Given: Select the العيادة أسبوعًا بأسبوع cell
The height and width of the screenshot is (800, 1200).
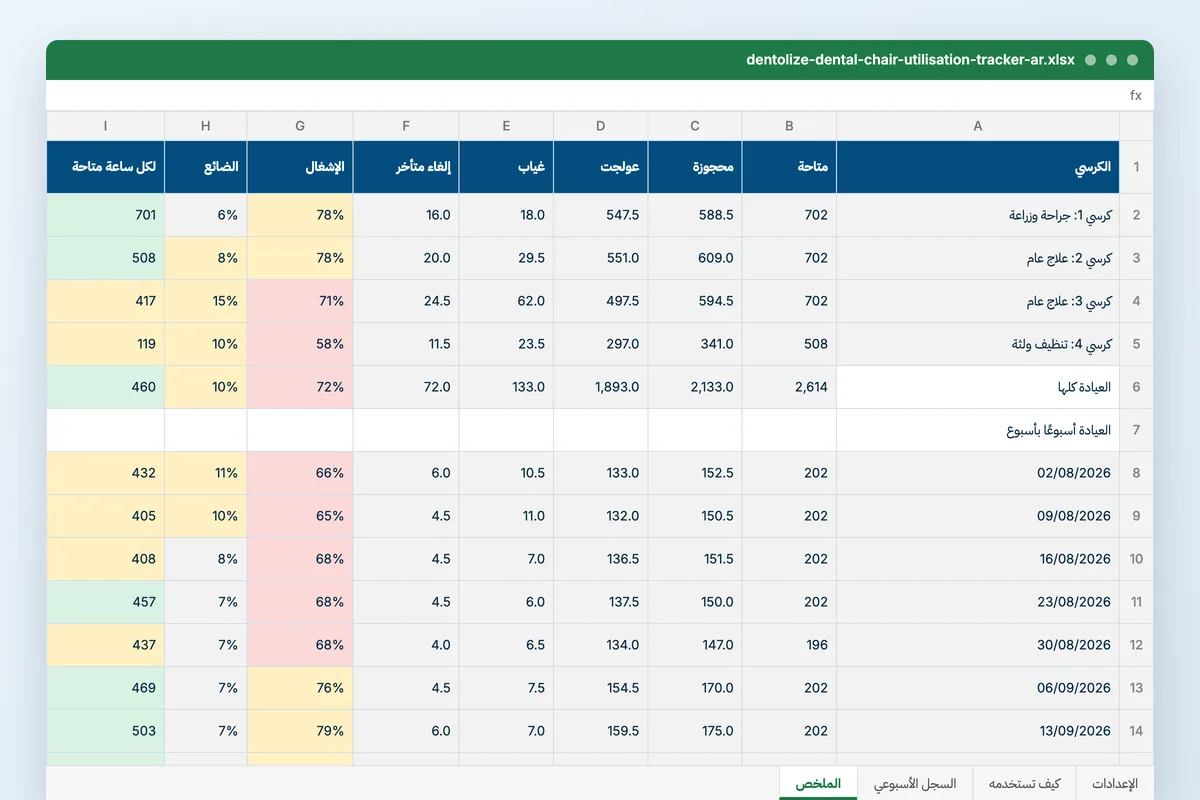Looking at the screenshot, I should click(x=978, y=430).
